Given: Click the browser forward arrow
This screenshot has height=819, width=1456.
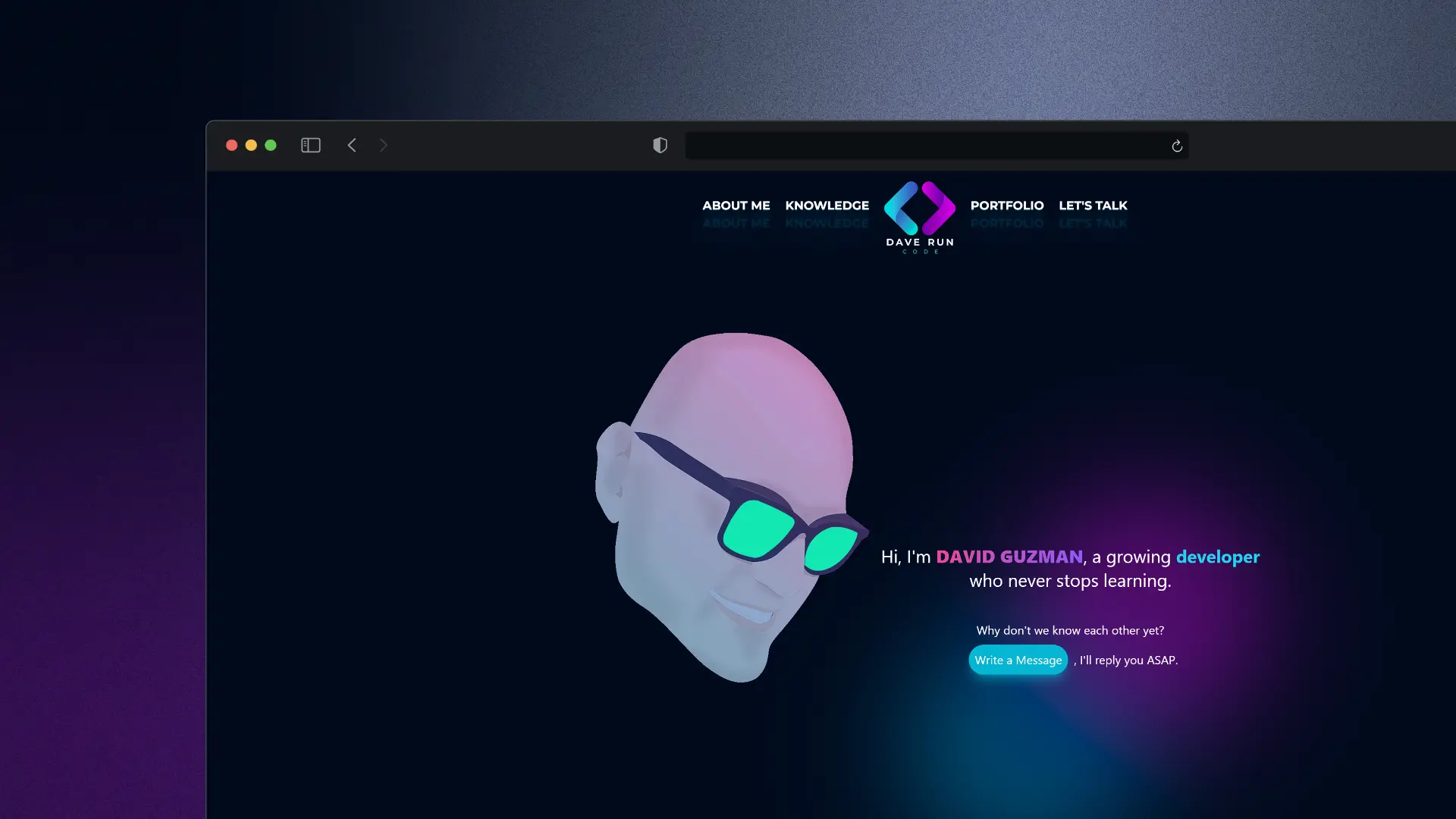Looking at the screenshot, I should (384, 145).
